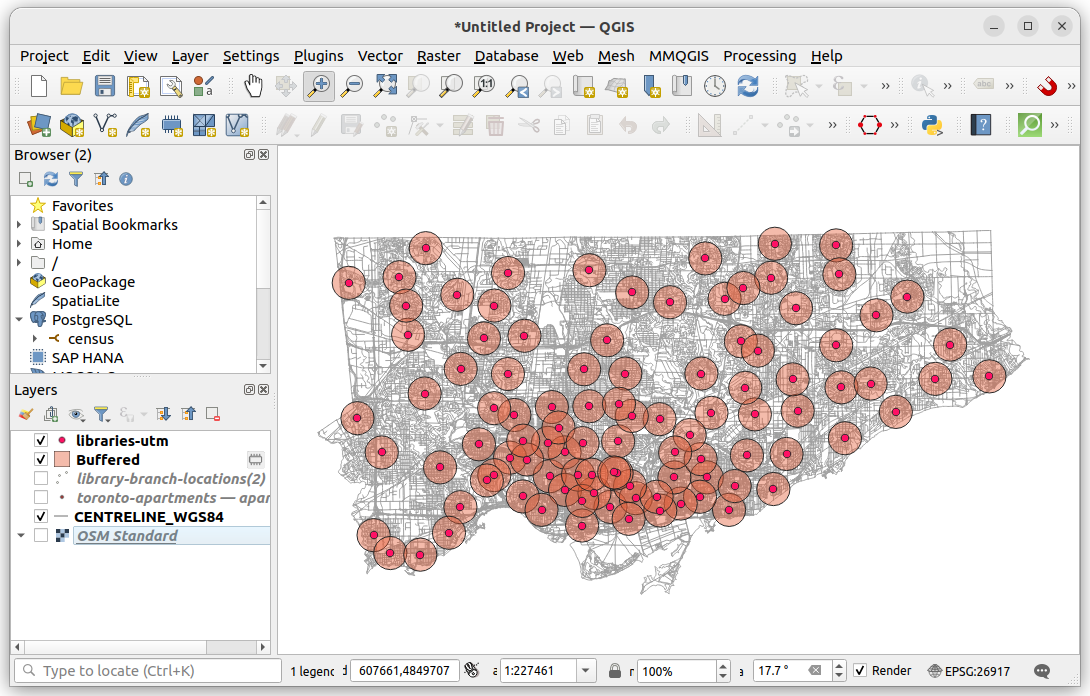
Task: Click the Manage Map Themes button
Action: click(77, 413)
